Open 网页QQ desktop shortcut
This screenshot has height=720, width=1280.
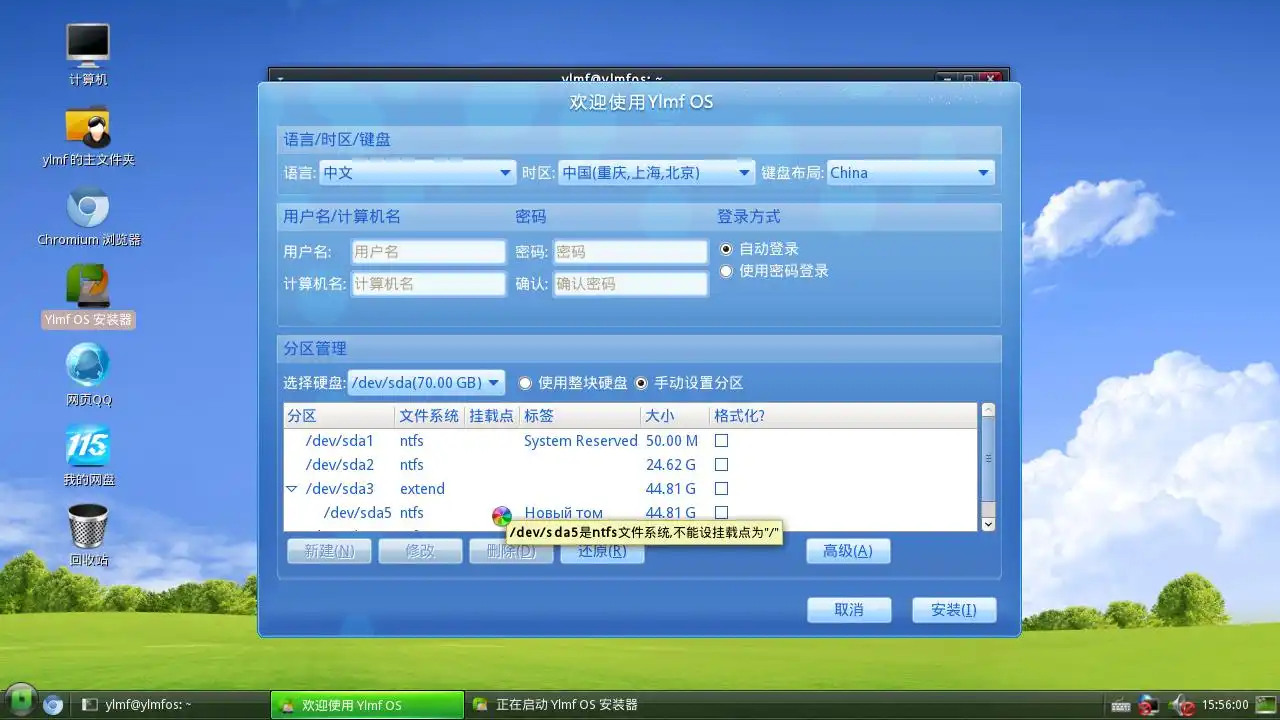[88, 375]
